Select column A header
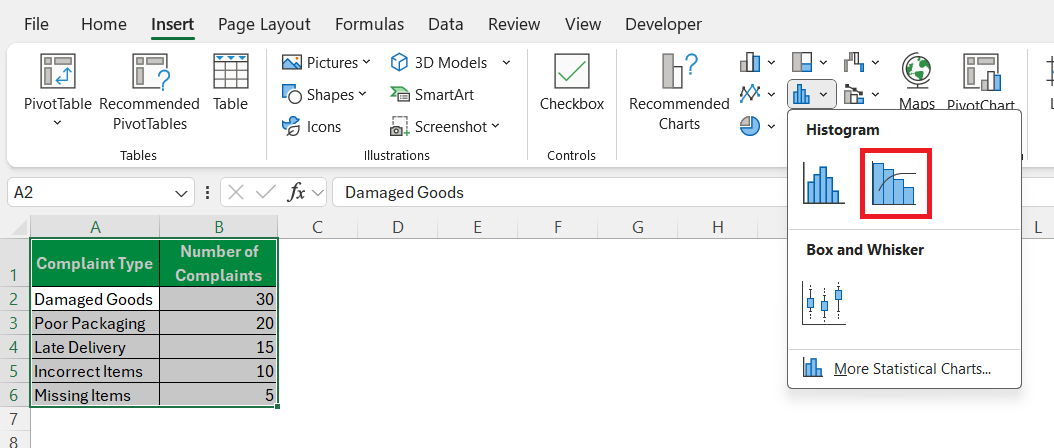This screenshot has height=448, width=1054. [x=95, y=227]
